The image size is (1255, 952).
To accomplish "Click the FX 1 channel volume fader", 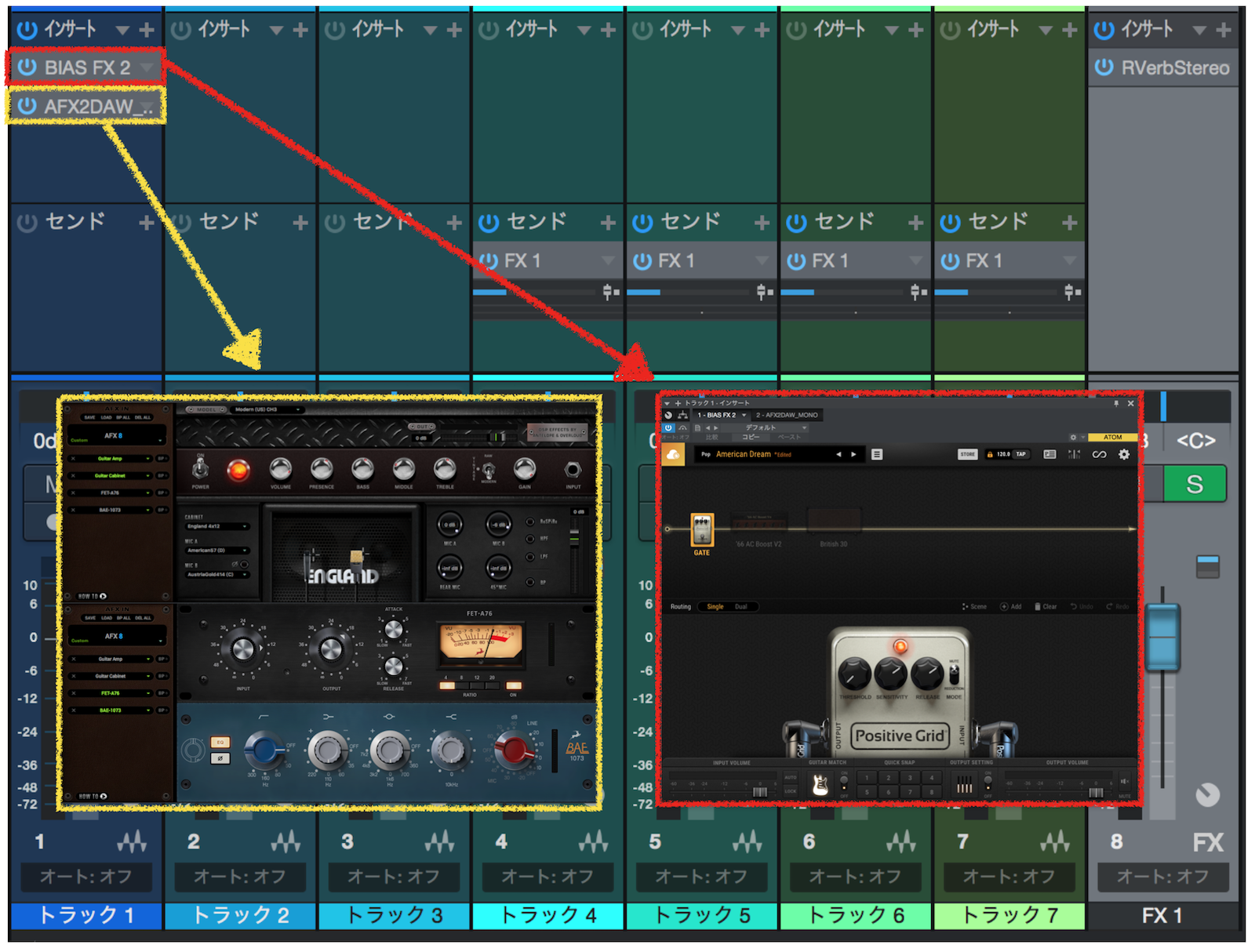I will [1162, 637].
